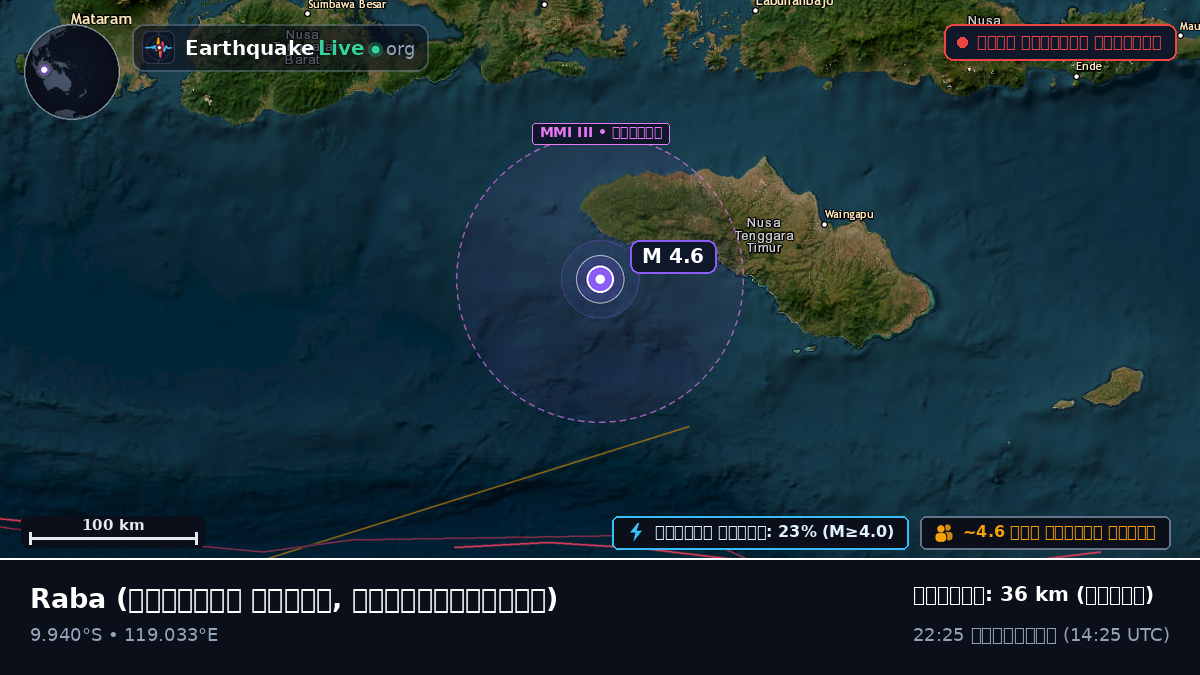Click the green dot in the EarthquakeLive logo
The height and width of the screenshot is (675, 1200).
(x=375, y=49)
